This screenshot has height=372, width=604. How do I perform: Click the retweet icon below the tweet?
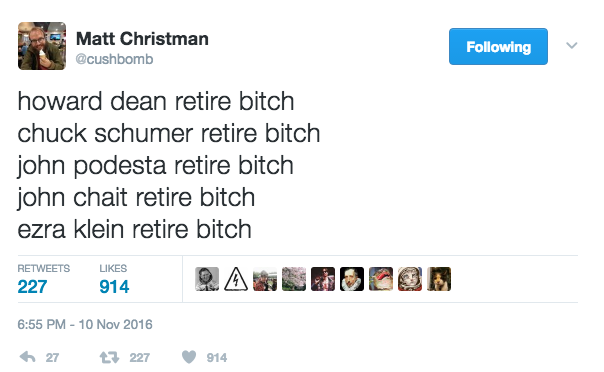coord(109,357)
